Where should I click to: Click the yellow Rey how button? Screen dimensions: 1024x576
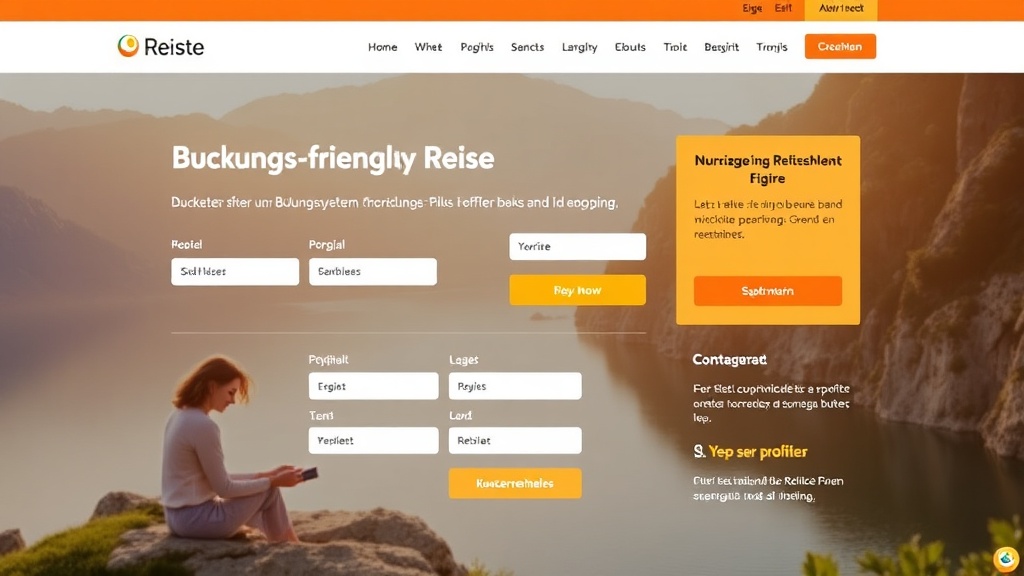coord(577,290)
